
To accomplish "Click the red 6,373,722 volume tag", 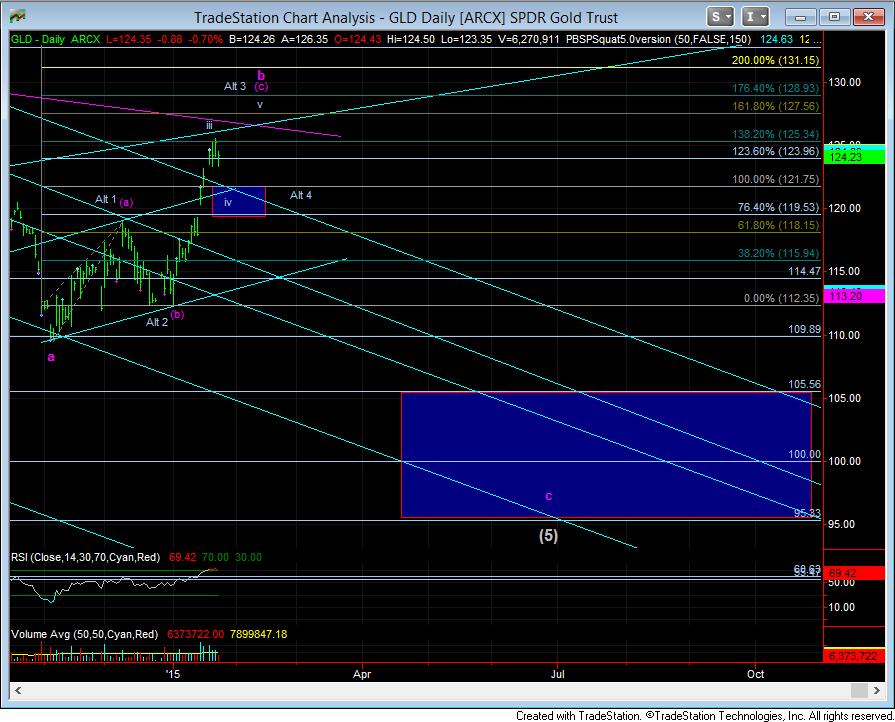I will click(x=854, y=656).
